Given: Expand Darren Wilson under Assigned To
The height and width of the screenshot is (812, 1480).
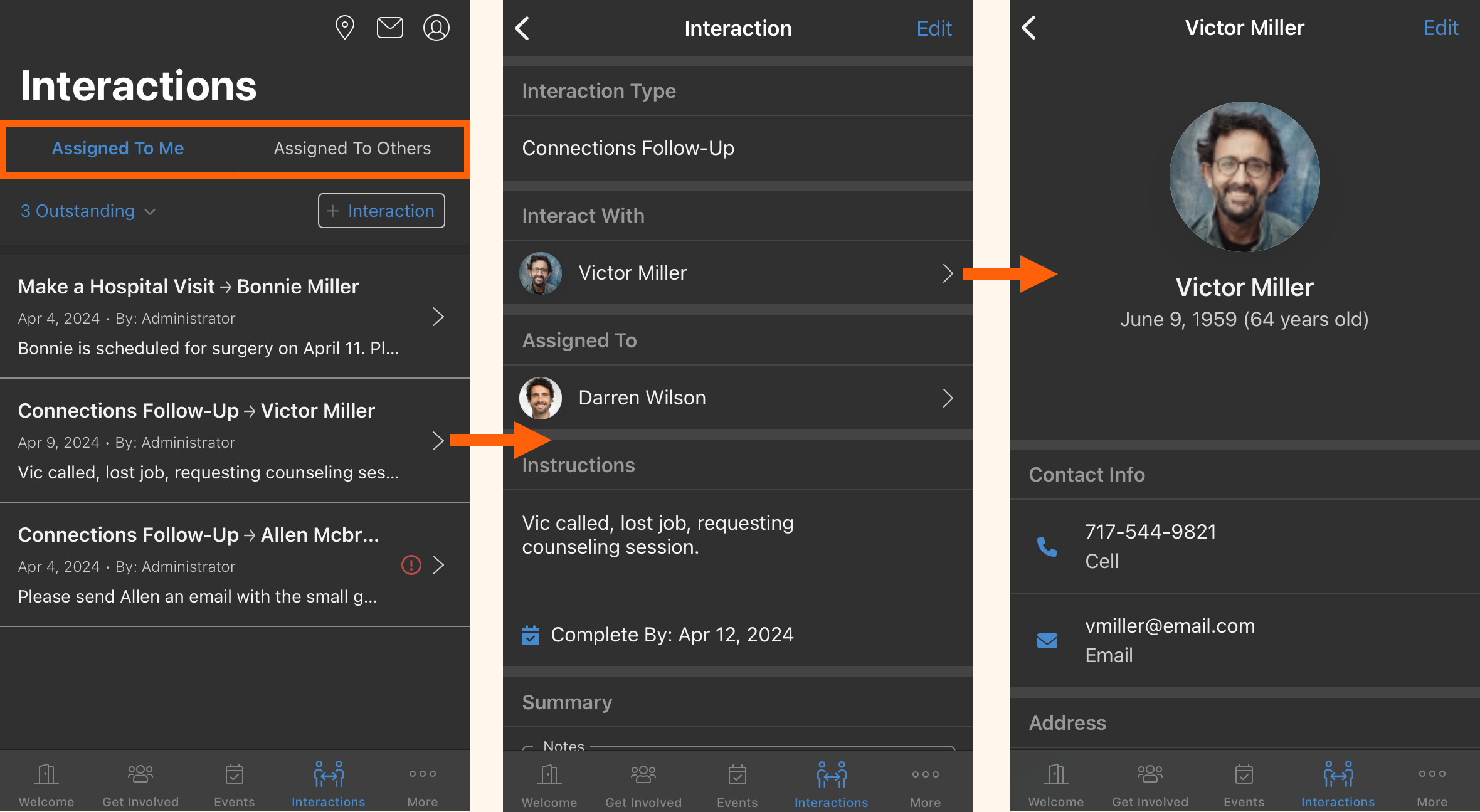Looking at the screenshot, I should click(948, 398).
